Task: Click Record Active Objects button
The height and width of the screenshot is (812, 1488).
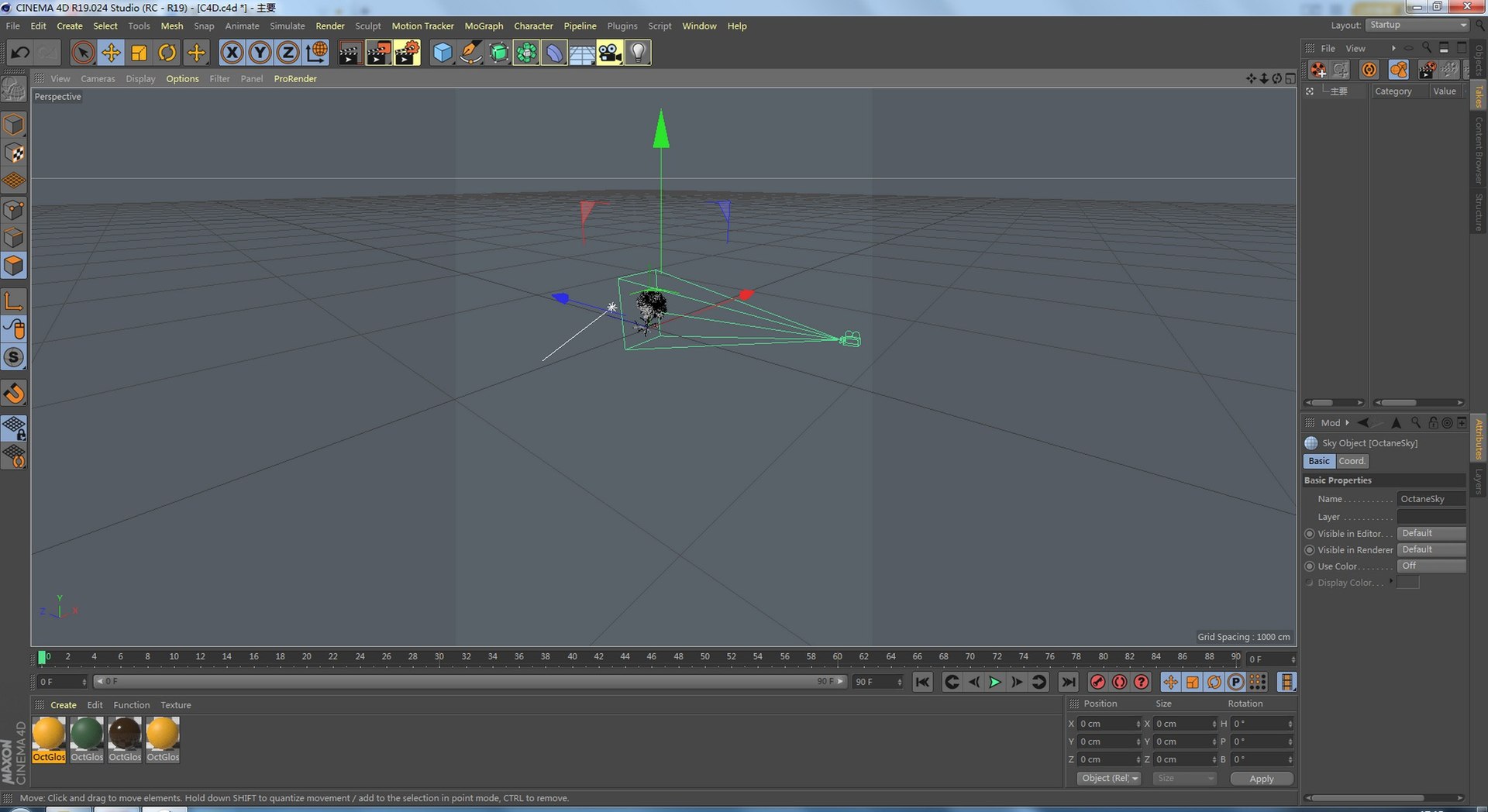Action: 1097,682
